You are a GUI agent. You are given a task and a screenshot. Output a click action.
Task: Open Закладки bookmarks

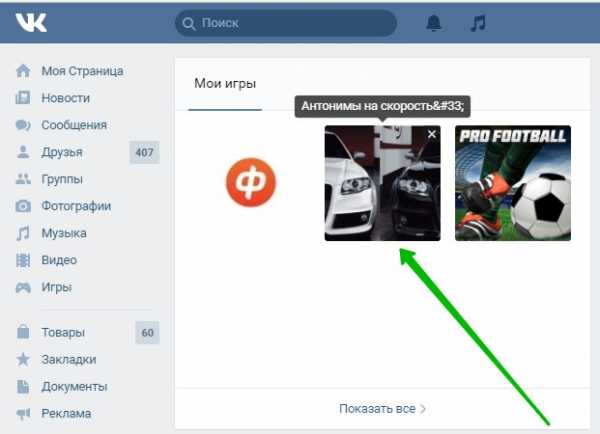pyautogui.click(x=69, y=359)
